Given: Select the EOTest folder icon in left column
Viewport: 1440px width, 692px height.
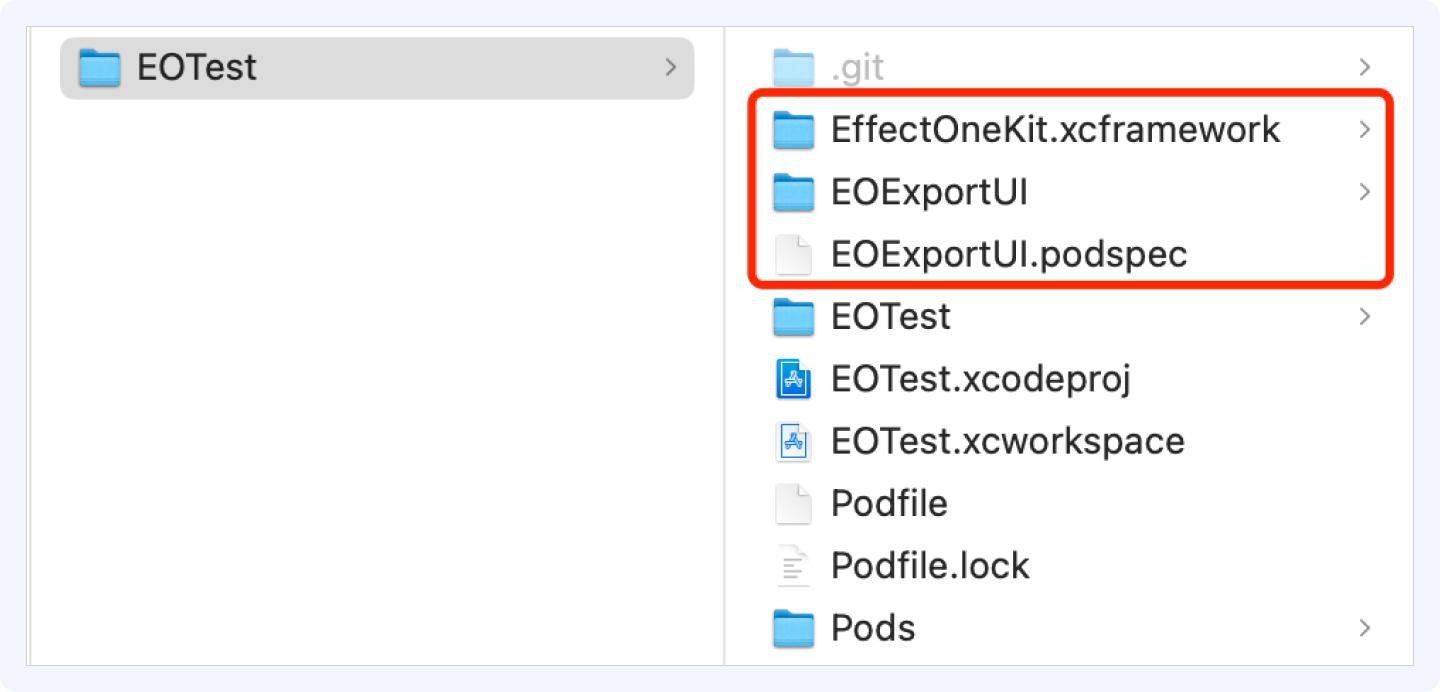Looking at the screenshot, I should 100,68.
